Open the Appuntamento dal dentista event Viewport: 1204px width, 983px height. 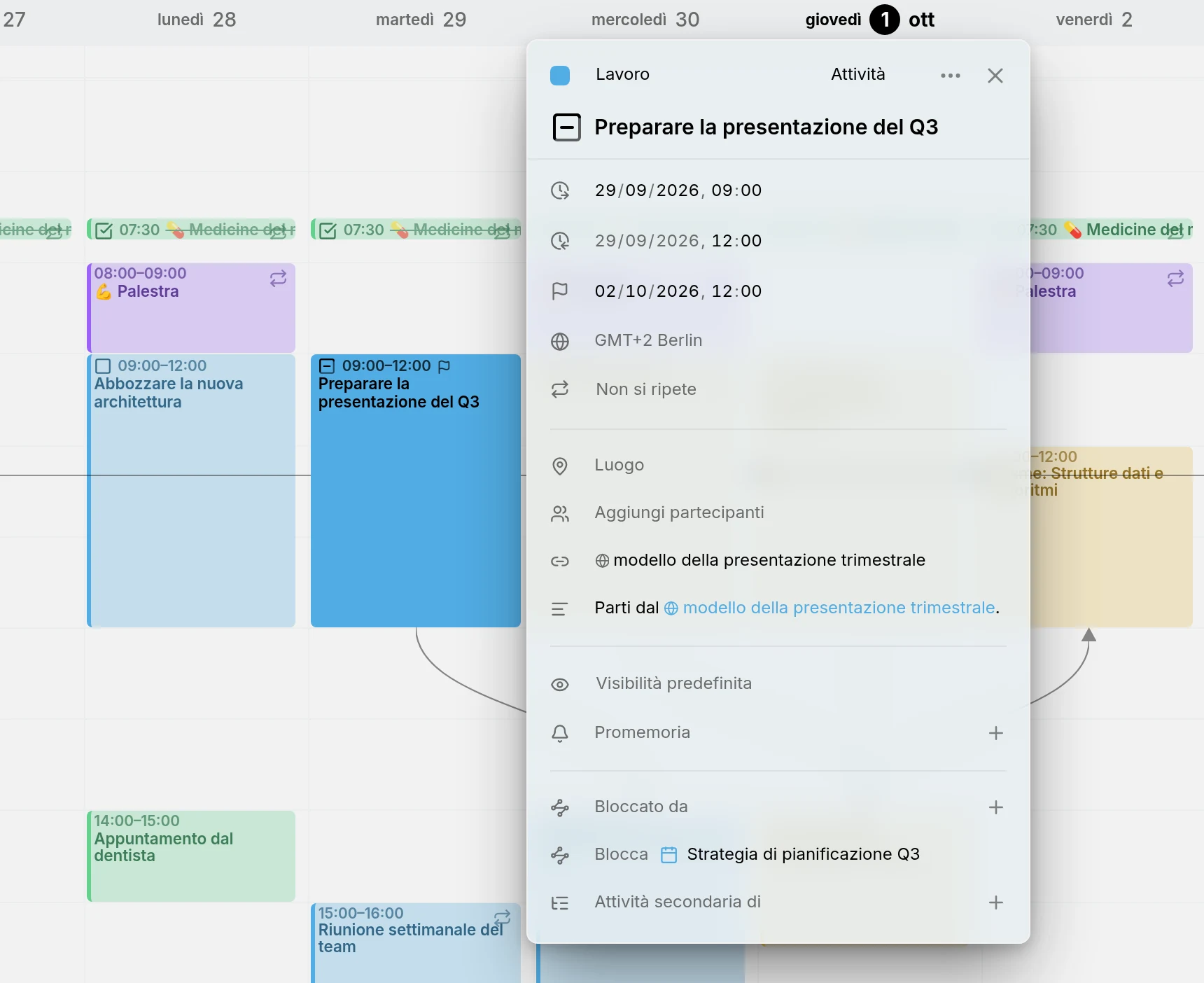[x=191, y=856]
